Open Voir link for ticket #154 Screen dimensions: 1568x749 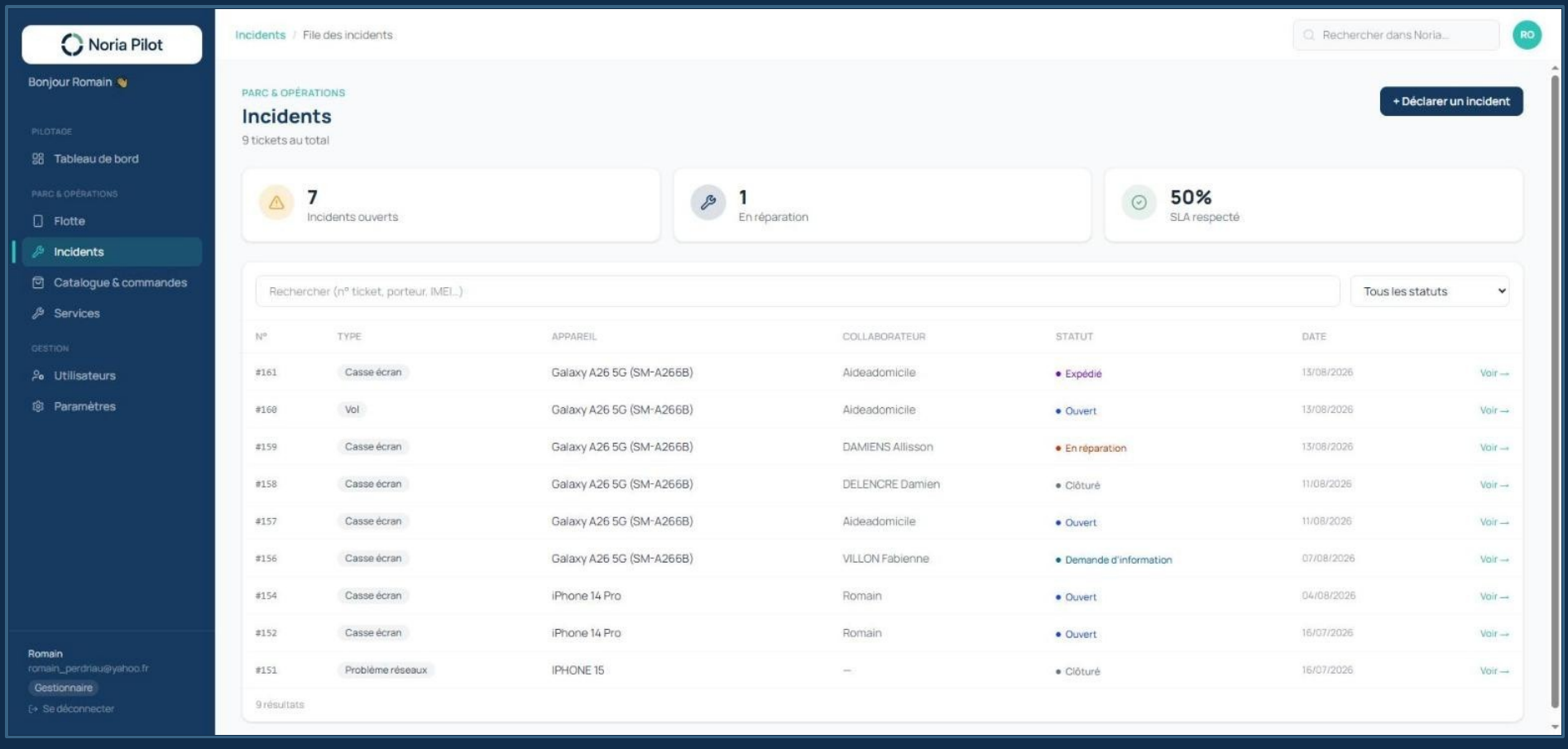(1494, 597)
